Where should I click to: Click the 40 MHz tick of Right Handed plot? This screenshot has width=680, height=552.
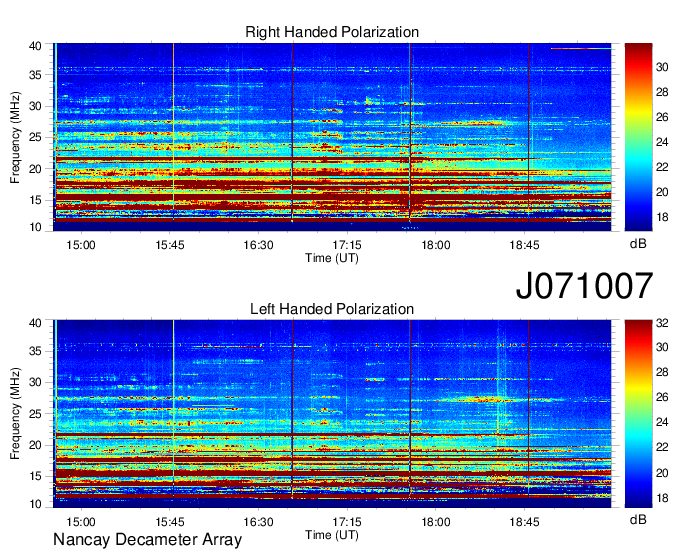point(35,46)
